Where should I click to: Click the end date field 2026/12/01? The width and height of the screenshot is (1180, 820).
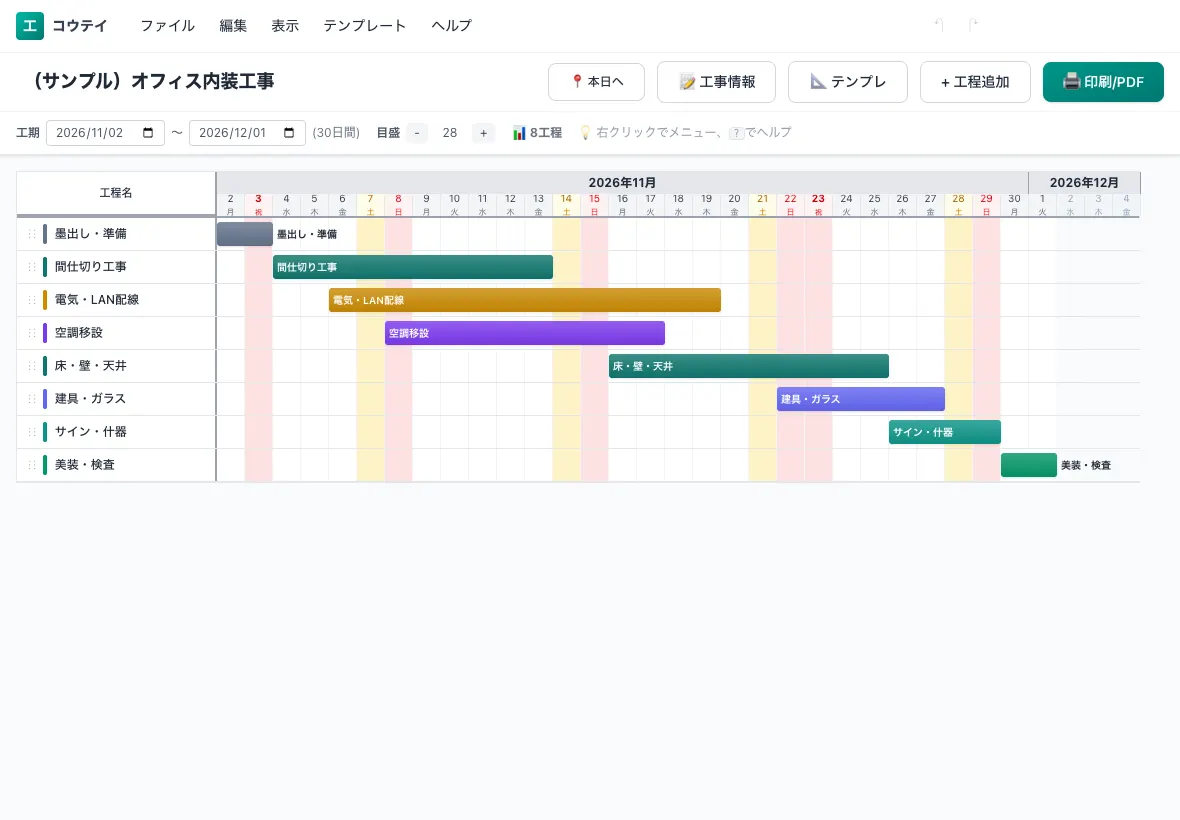click(248, 133)
